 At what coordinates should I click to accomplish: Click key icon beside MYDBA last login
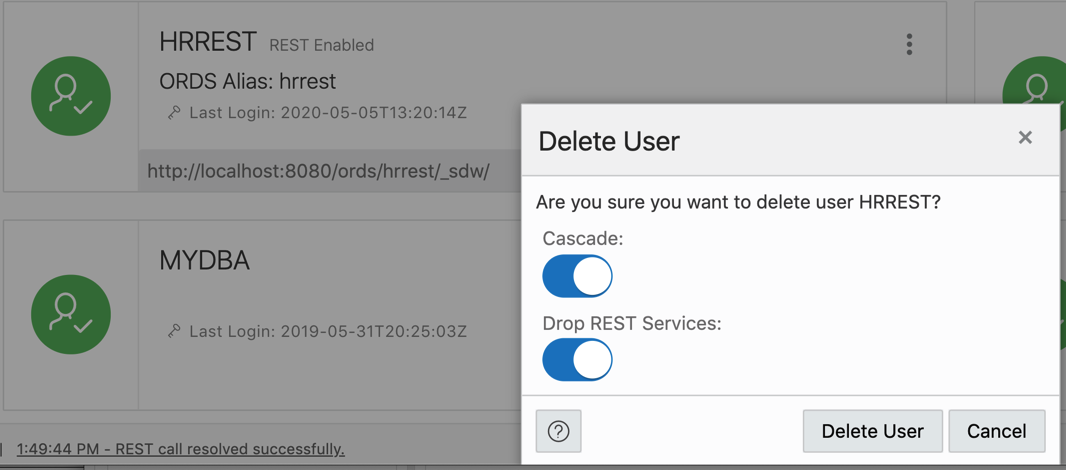(x=174, y=331)
